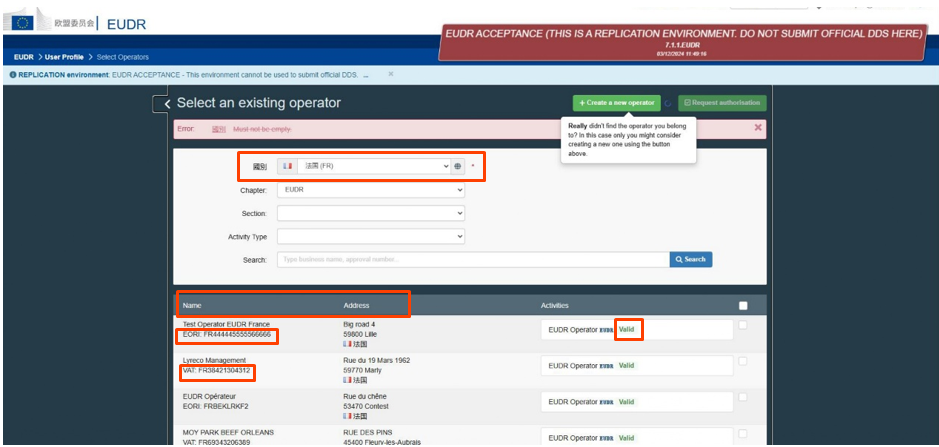Tick the select-all checkbox in table header
This screenshot has height=447, width=939.
tap(742, 306)
